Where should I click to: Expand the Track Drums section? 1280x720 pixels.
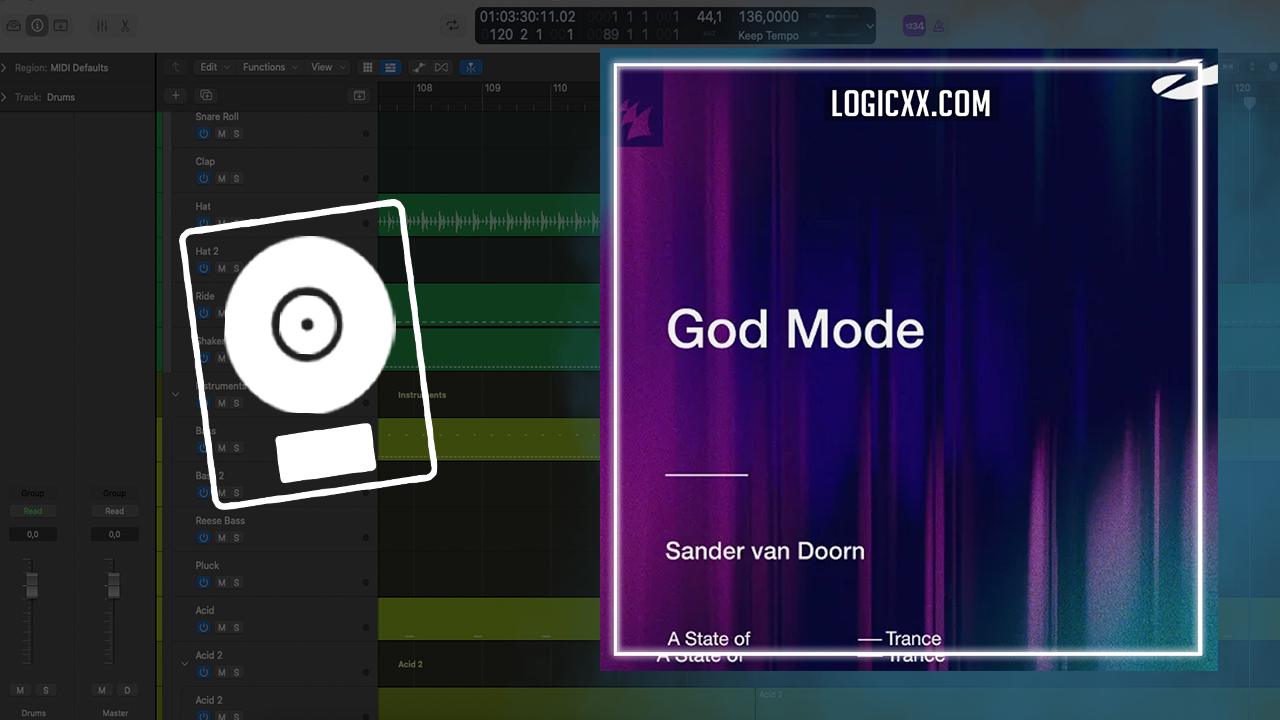(x=4, y=97)
